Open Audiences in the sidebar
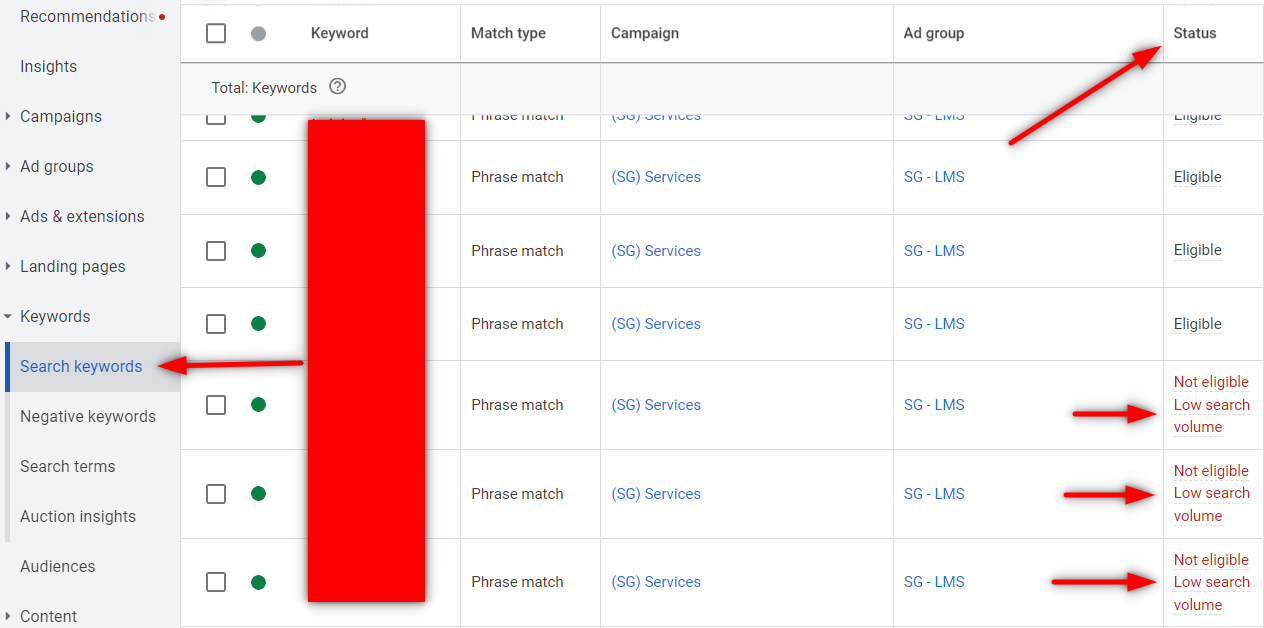 click(x=58, y=566)
